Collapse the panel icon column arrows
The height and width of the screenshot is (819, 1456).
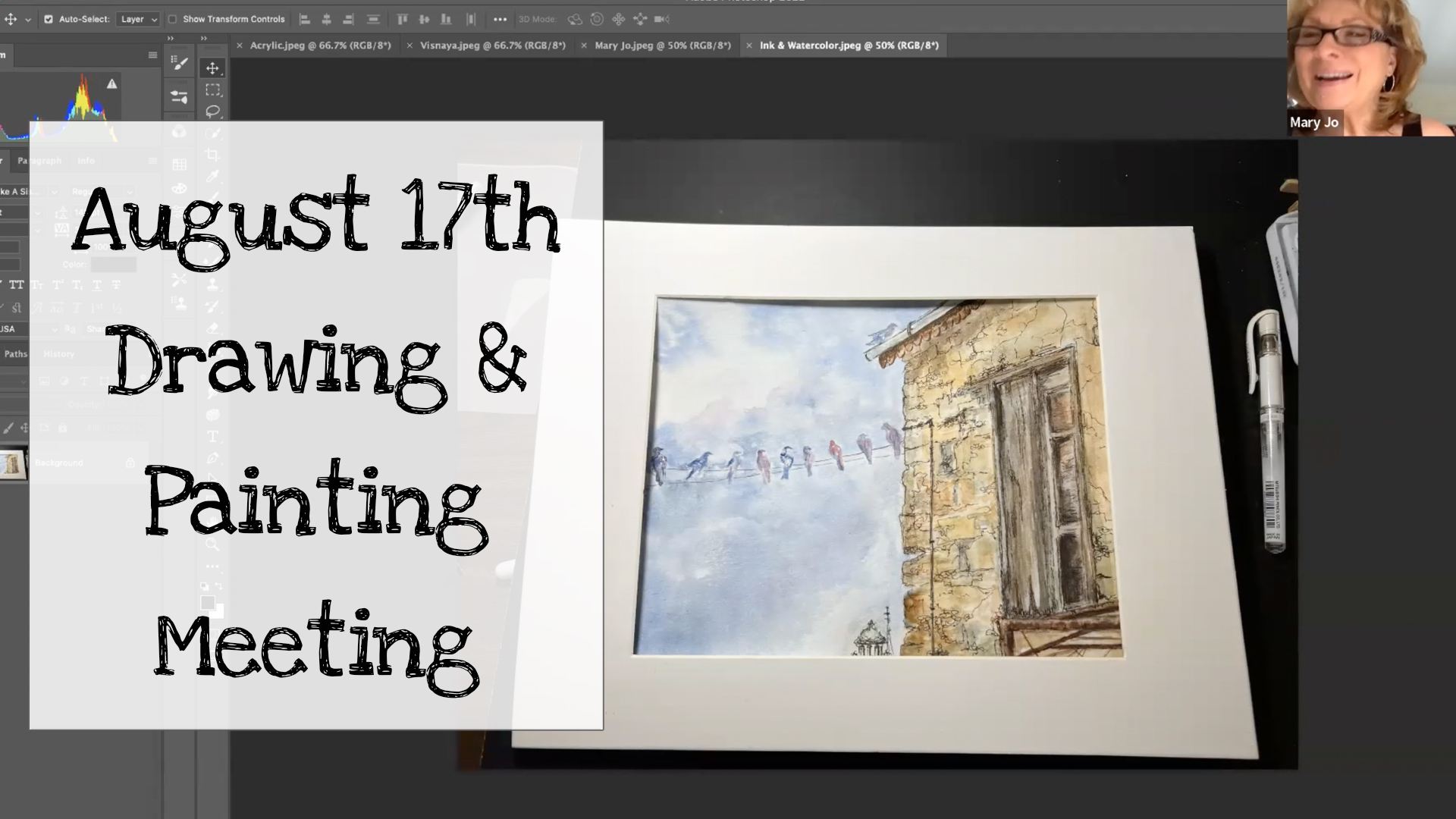[x=171, y=38]
